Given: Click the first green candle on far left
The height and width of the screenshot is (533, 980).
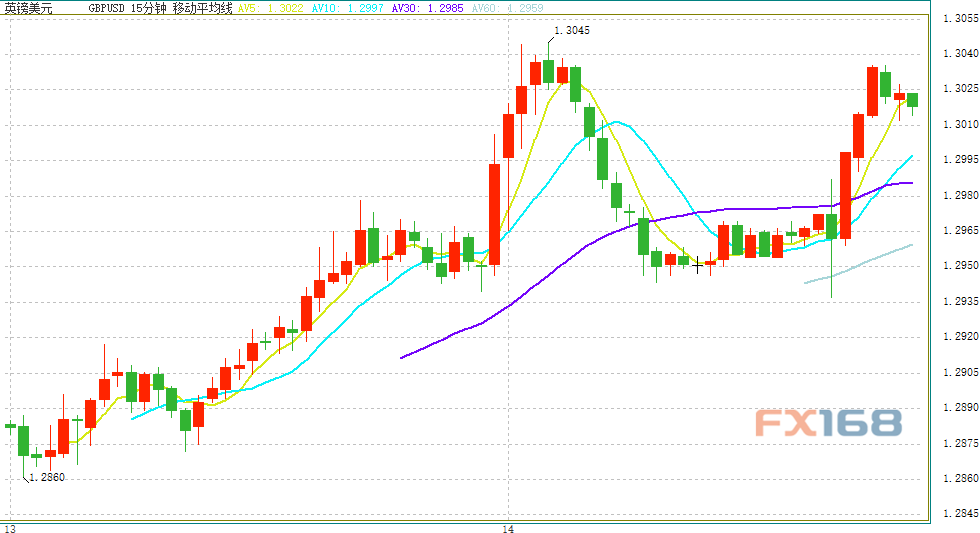Looking at the screenshot, I should pyautogui.click(x=10, y=426).
